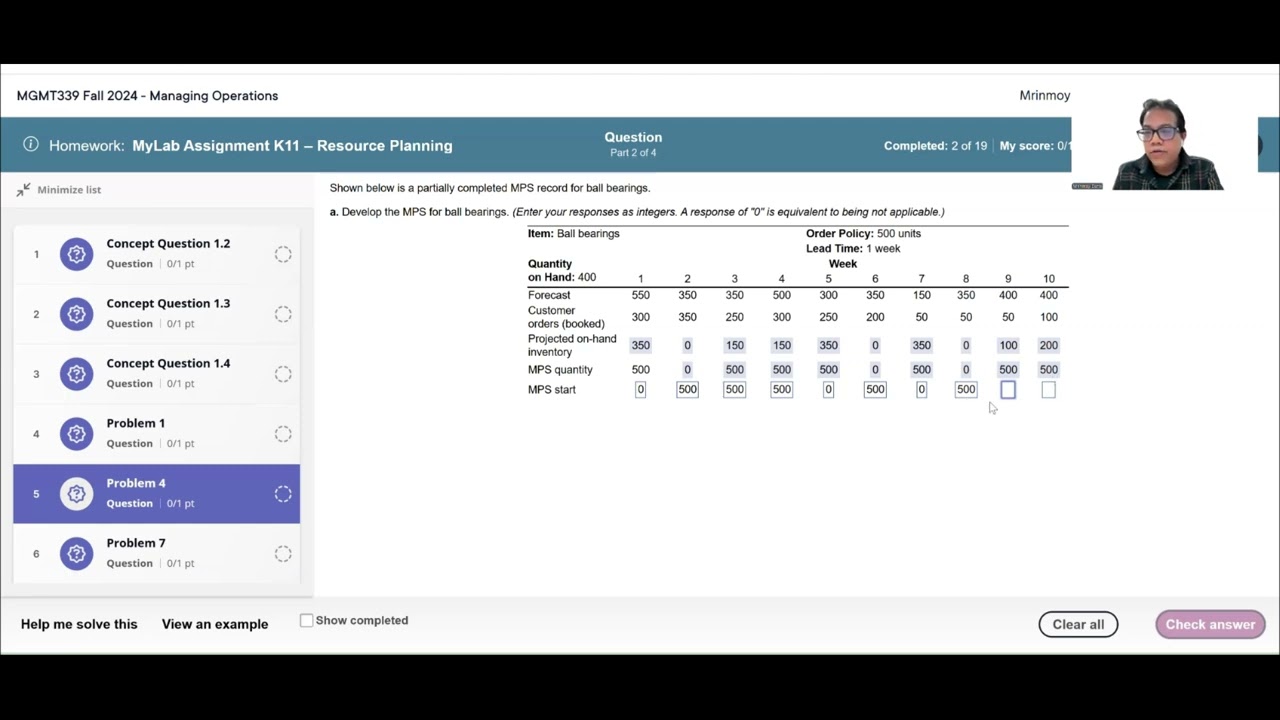Toggle the Show completed checkbox

[x=307, y=620]
